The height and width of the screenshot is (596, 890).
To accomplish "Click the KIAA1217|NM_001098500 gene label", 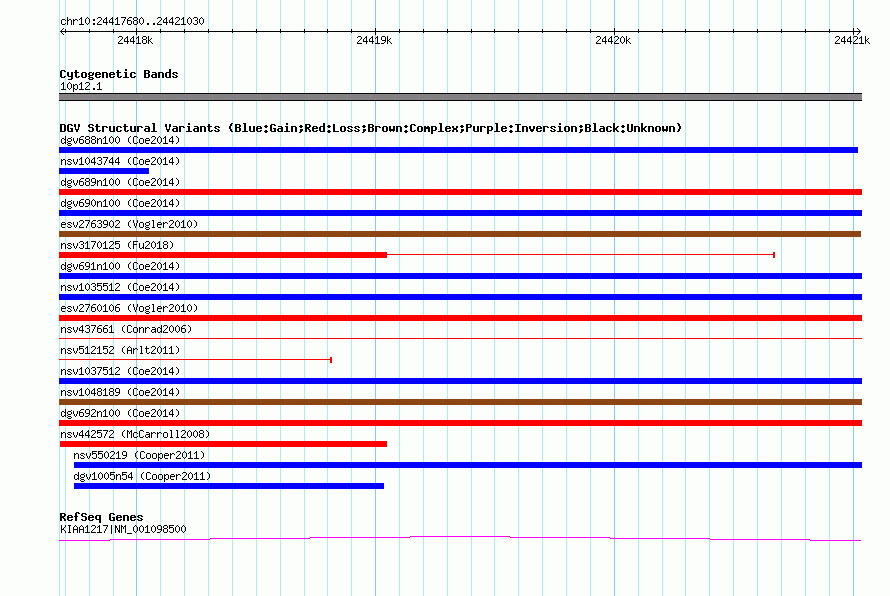I will point(123,529).
